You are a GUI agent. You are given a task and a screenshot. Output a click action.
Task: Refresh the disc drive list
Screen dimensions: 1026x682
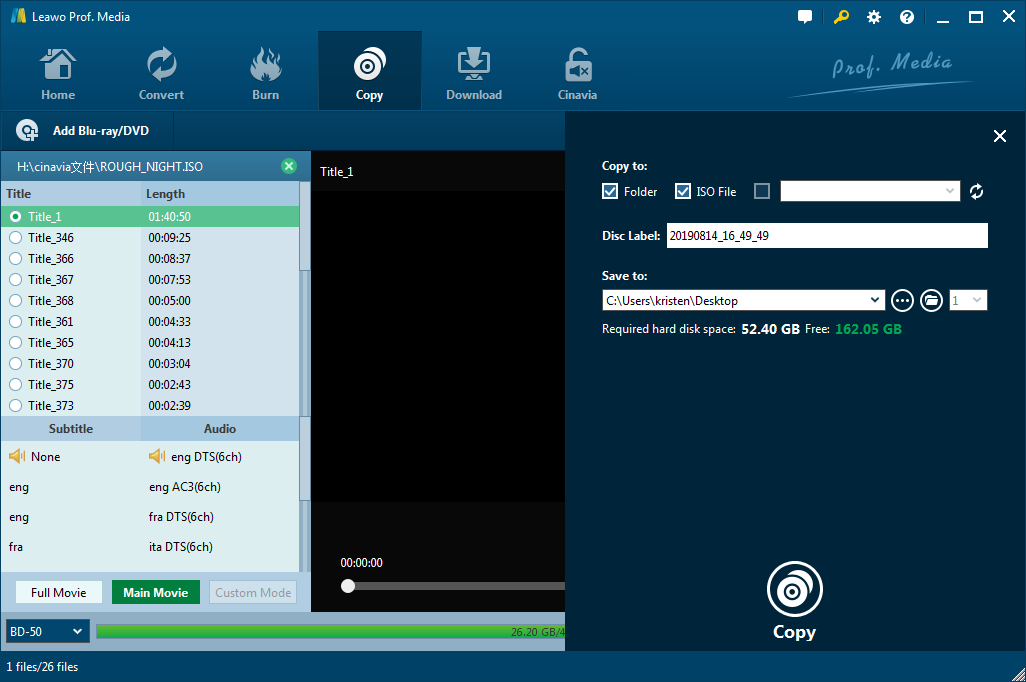976,191
